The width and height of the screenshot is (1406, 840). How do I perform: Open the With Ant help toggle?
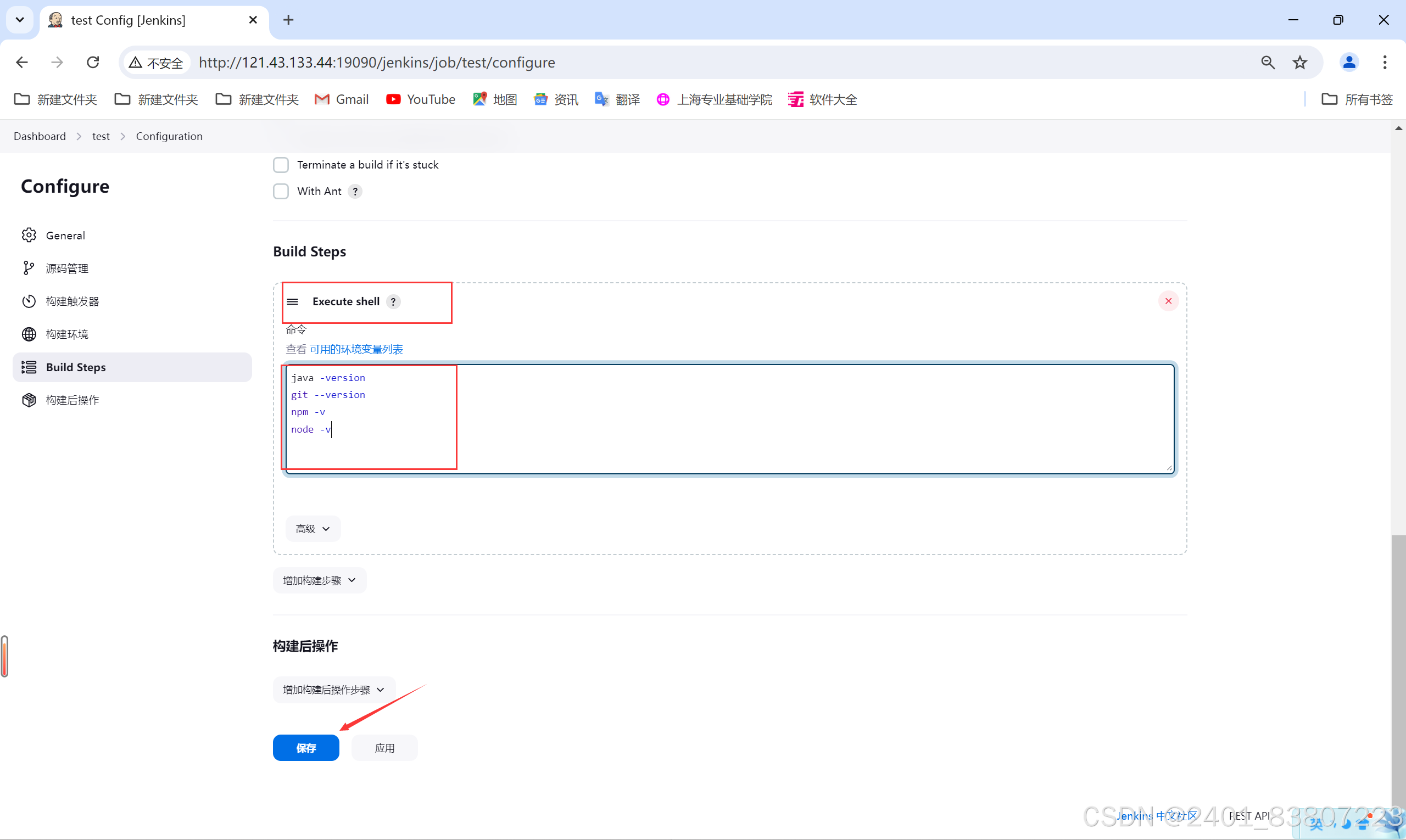tap(354, 191)
